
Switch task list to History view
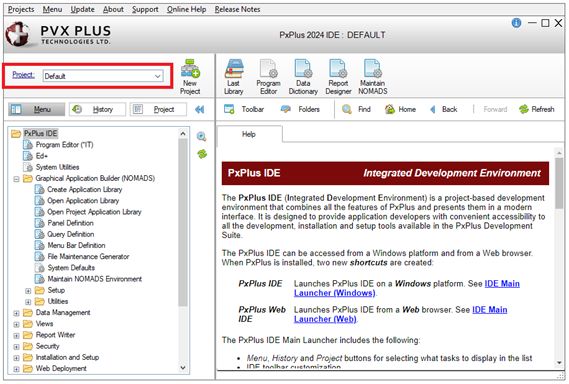[97, 109]
